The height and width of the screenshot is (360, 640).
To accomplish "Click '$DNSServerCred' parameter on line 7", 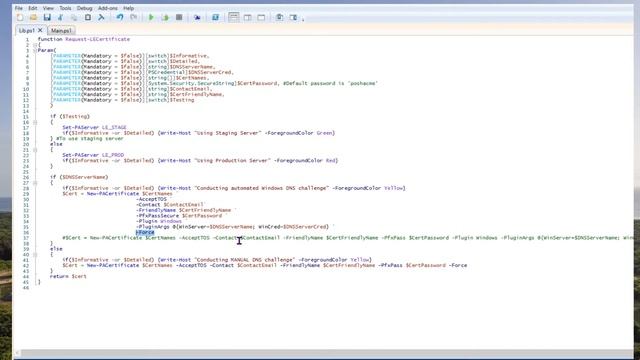I will 211,72.
